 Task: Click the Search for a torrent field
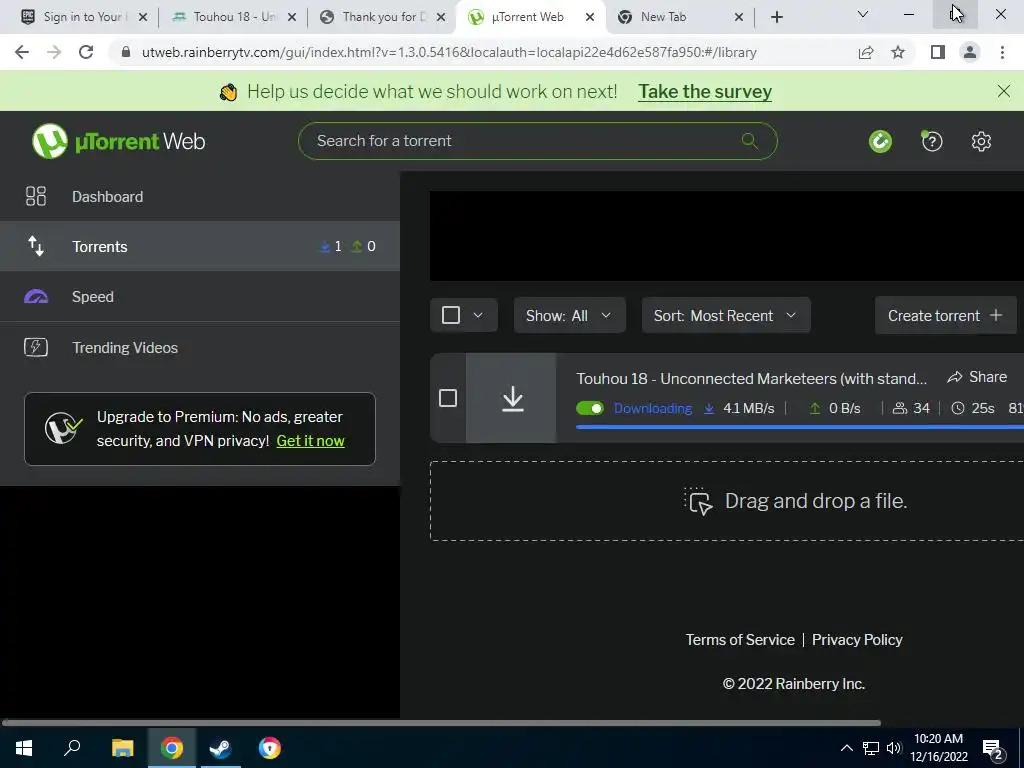(537, 140)
